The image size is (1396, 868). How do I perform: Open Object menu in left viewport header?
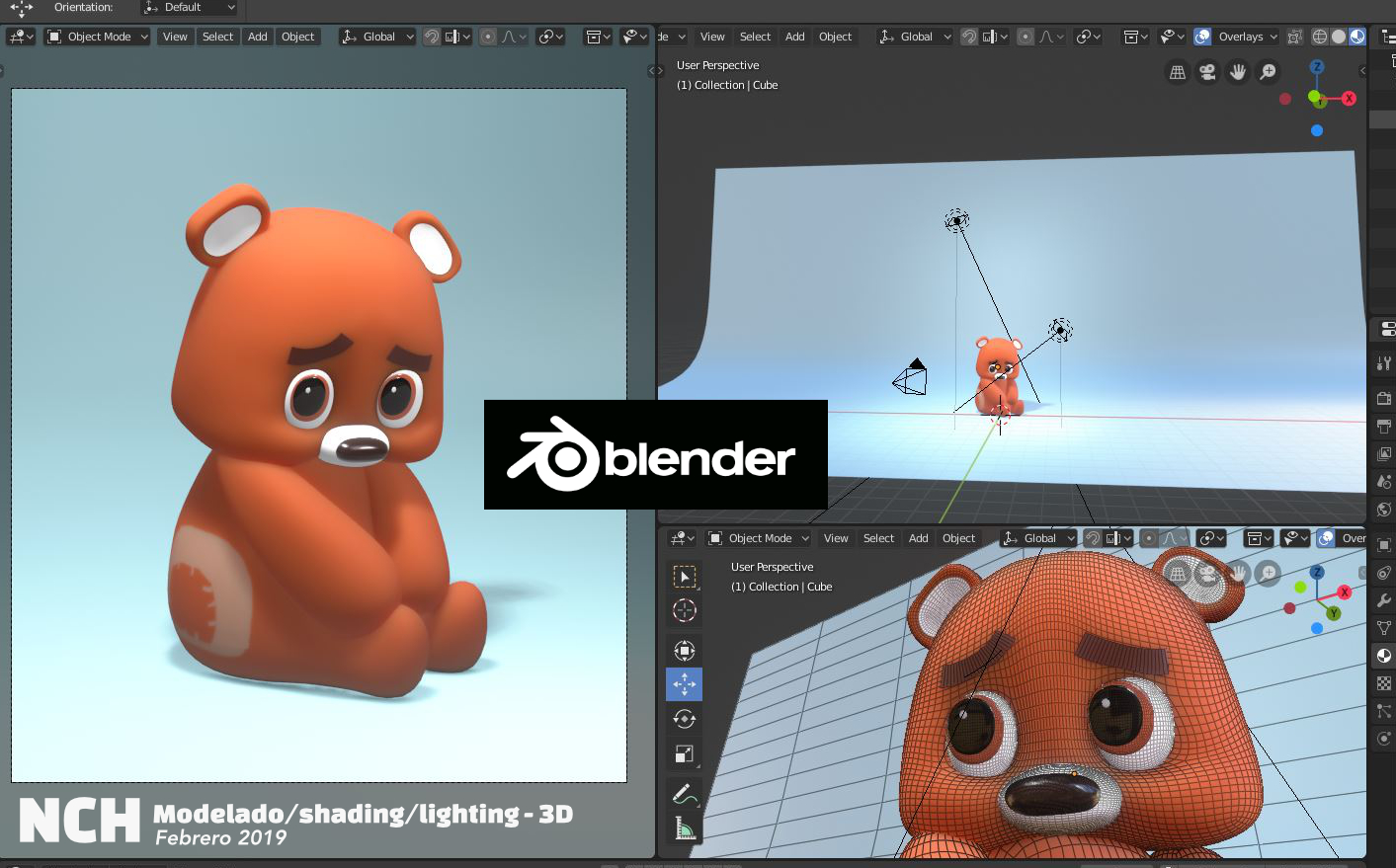tap(297, 37)
